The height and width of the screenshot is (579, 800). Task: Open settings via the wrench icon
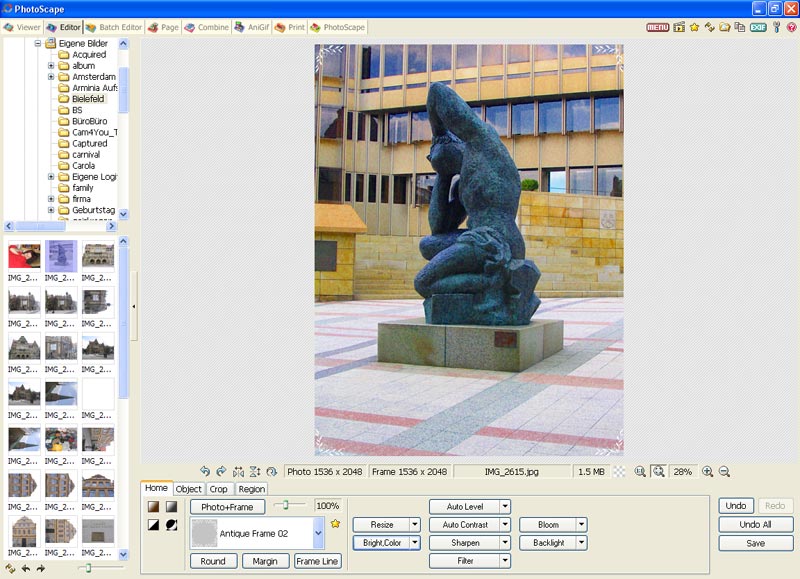[776, 27]
